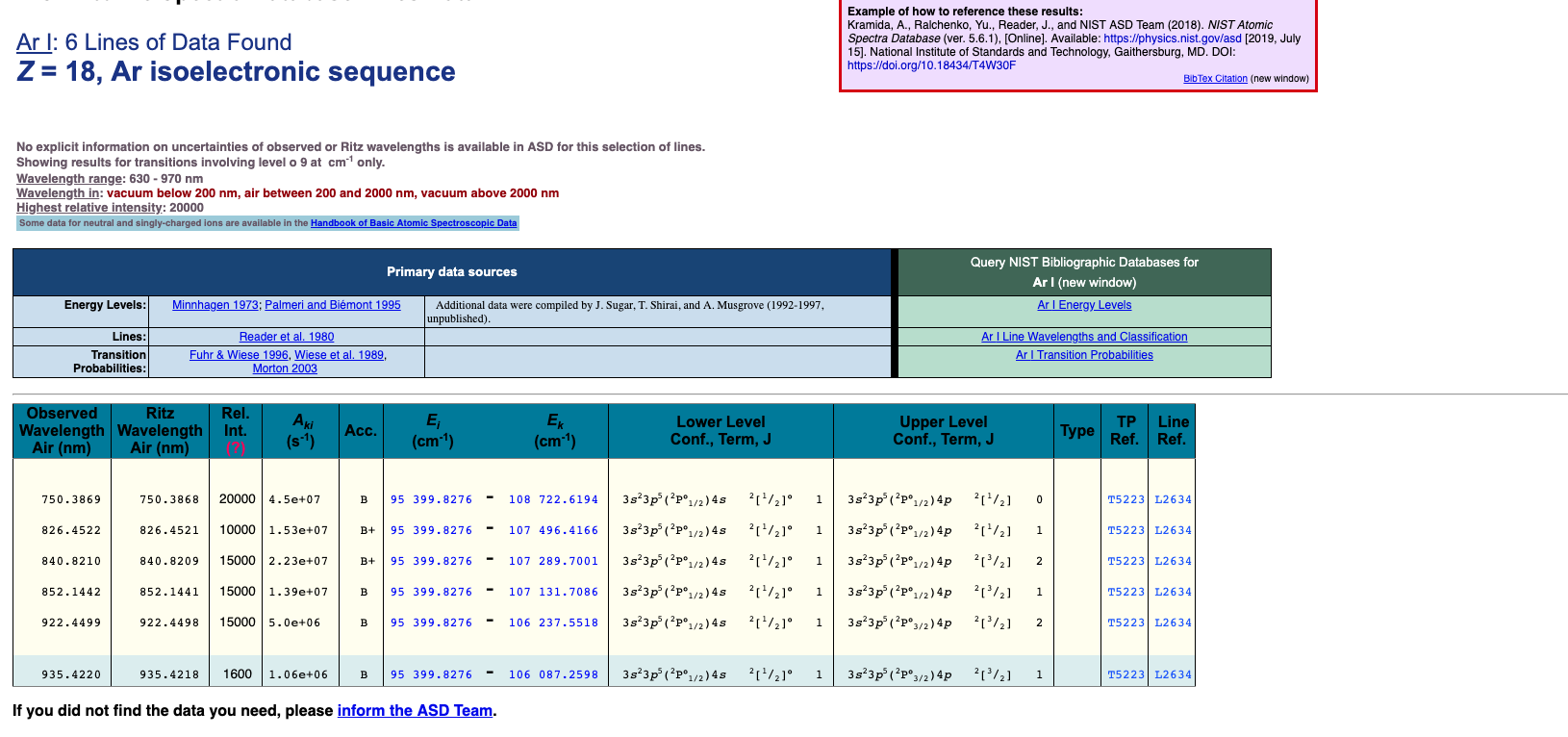
Task: Click the Wavelength range label link
Action: tap(69, 179)
